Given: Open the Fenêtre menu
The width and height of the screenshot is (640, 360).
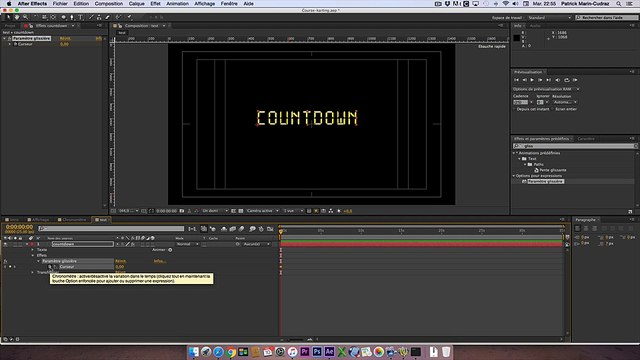Looking at the screenshot, I should 229,4.
